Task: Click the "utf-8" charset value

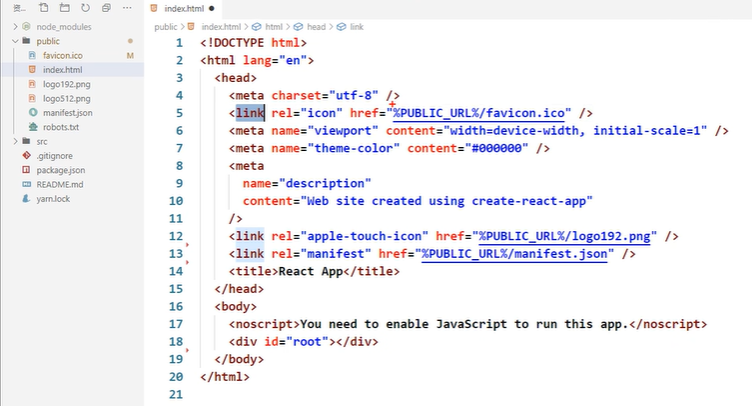Action: point(353,95)
